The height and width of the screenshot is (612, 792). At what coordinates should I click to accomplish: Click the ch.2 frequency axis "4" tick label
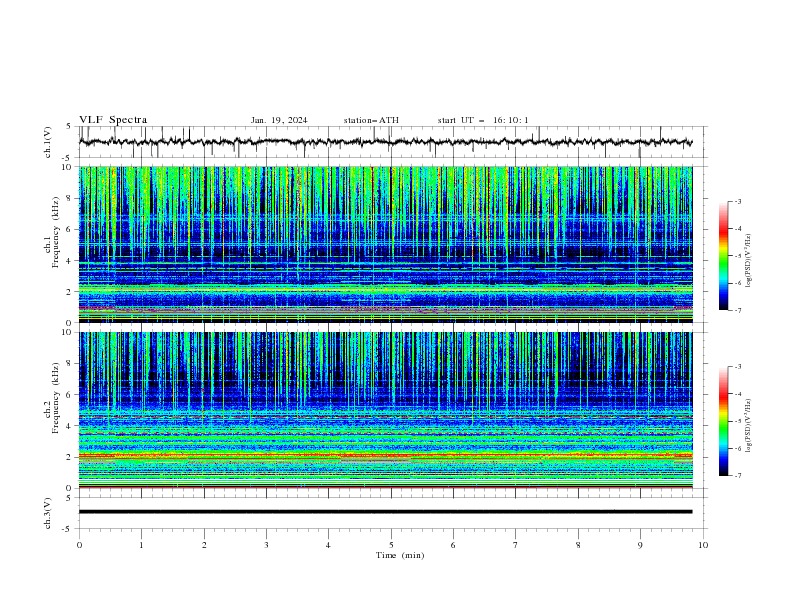coord(69,426)
